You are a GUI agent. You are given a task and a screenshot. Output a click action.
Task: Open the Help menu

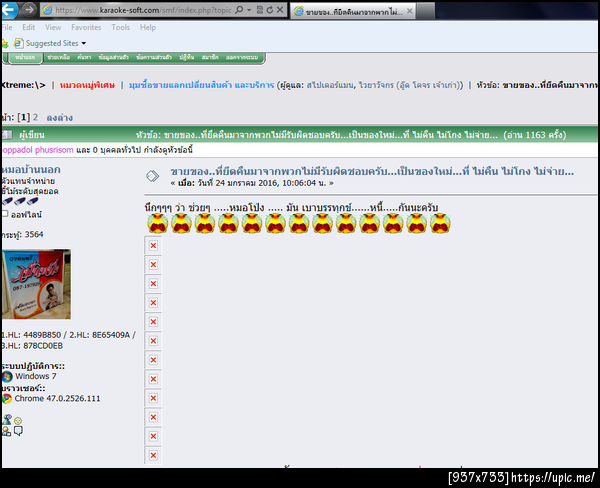[x=148, y=28]
